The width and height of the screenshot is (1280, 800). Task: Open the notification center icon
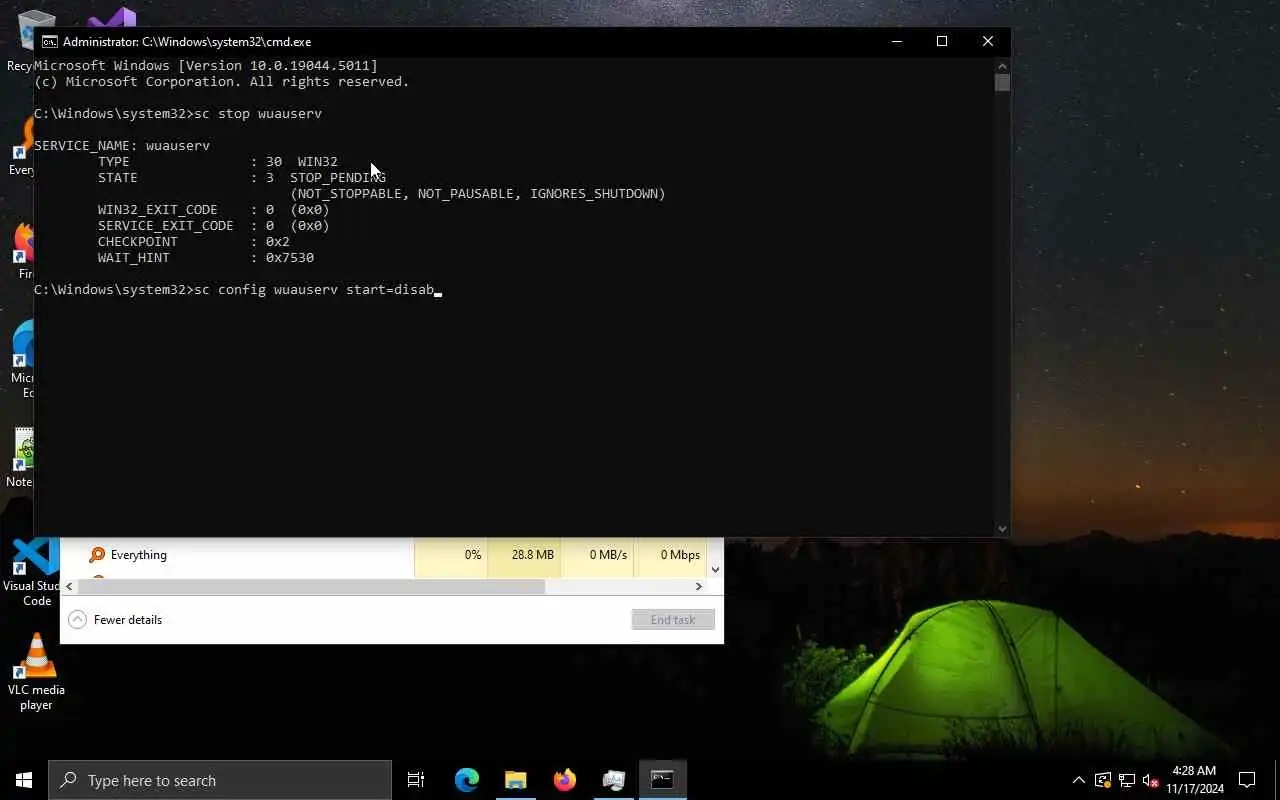(1247, 780)
